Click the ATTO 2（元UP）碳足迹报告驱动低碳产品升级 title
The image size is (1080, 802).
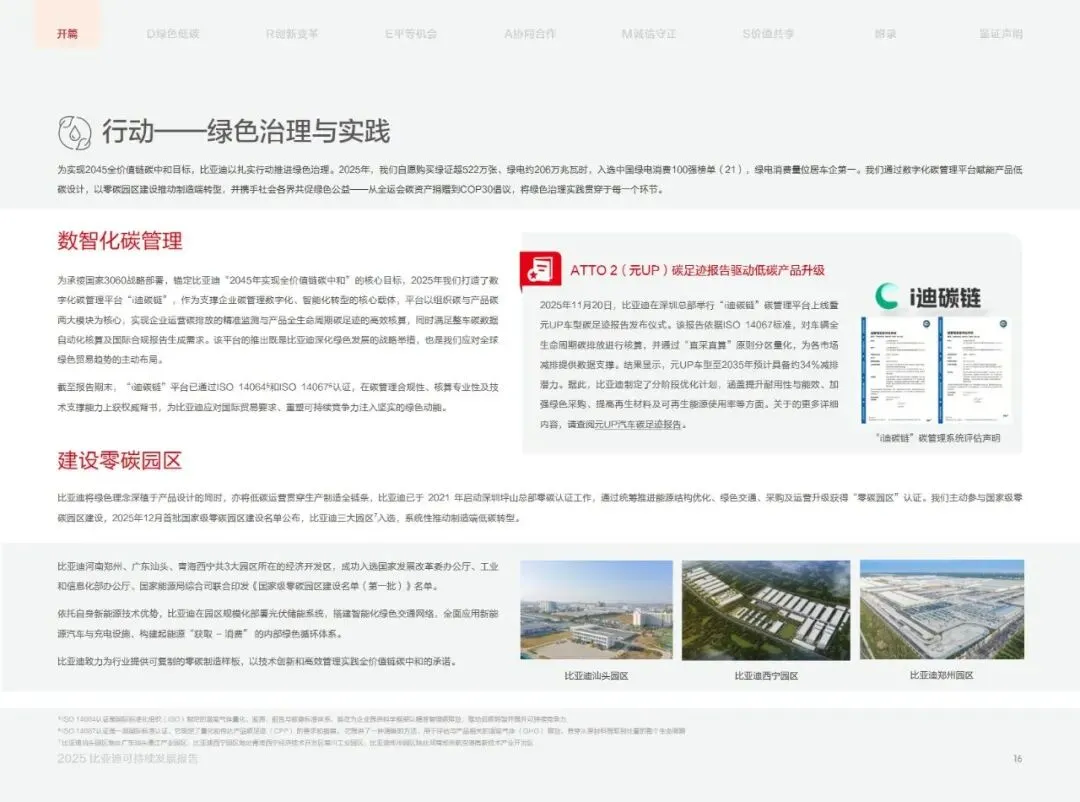coord(697,270)
